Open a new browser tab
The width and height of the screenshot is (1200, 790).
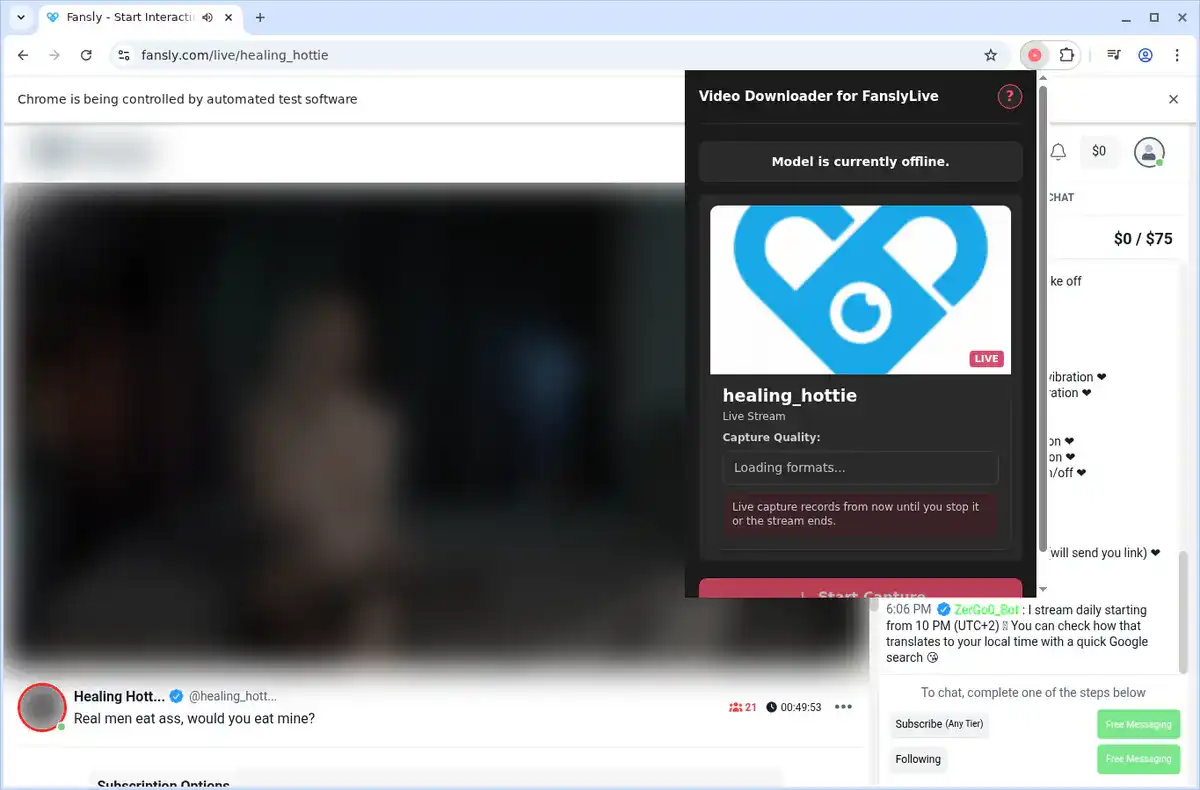pos(260,17)
